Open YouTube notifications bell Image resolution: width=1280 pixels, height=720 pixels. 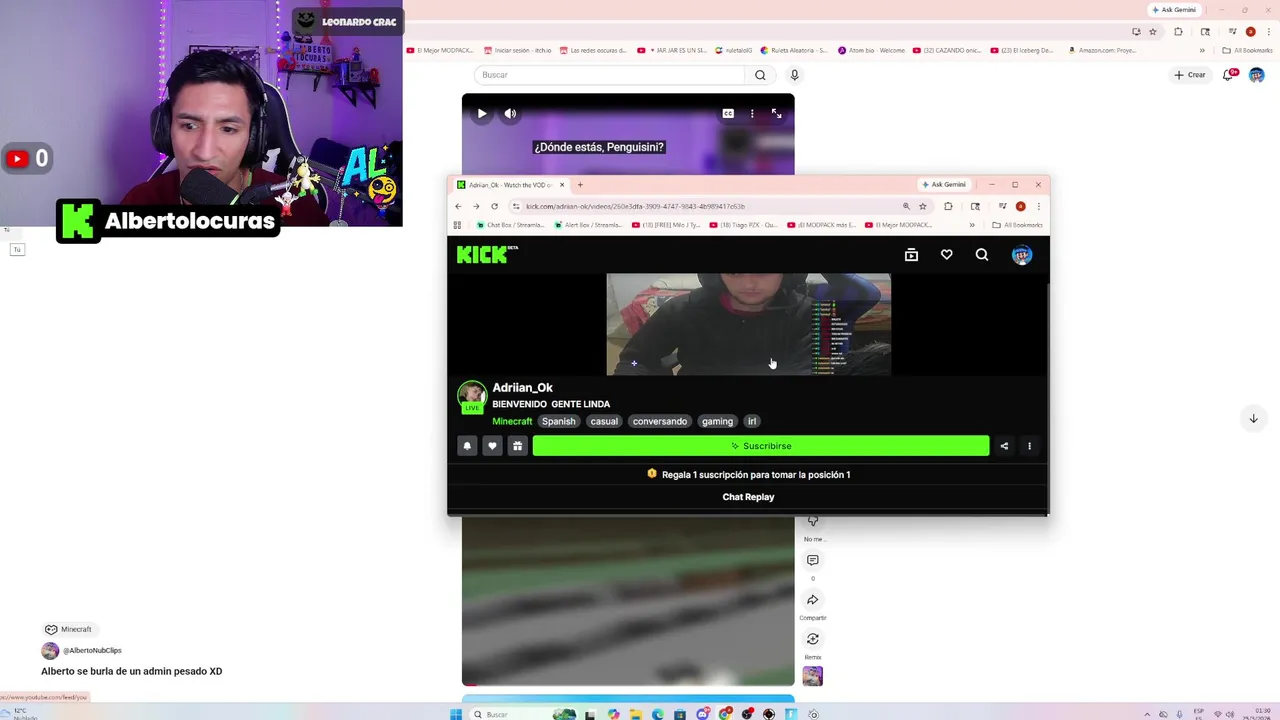click(1228, 75)
